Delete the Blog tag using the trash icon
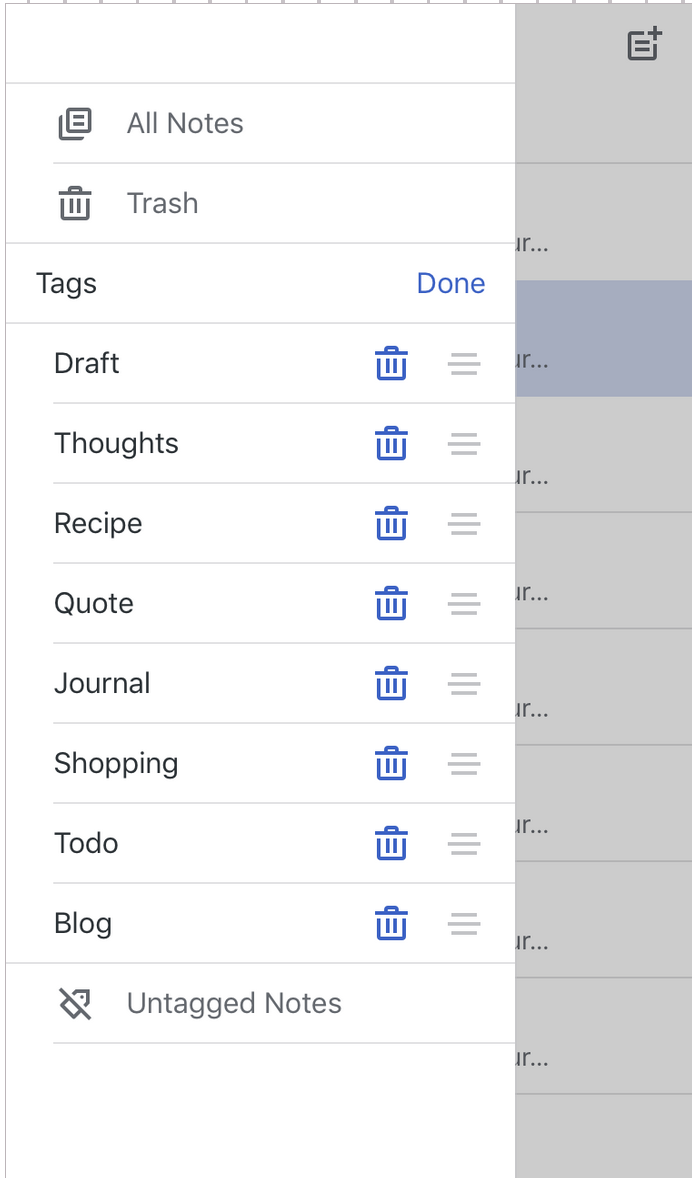692x1178 pixels. click(x=391, y=923)
